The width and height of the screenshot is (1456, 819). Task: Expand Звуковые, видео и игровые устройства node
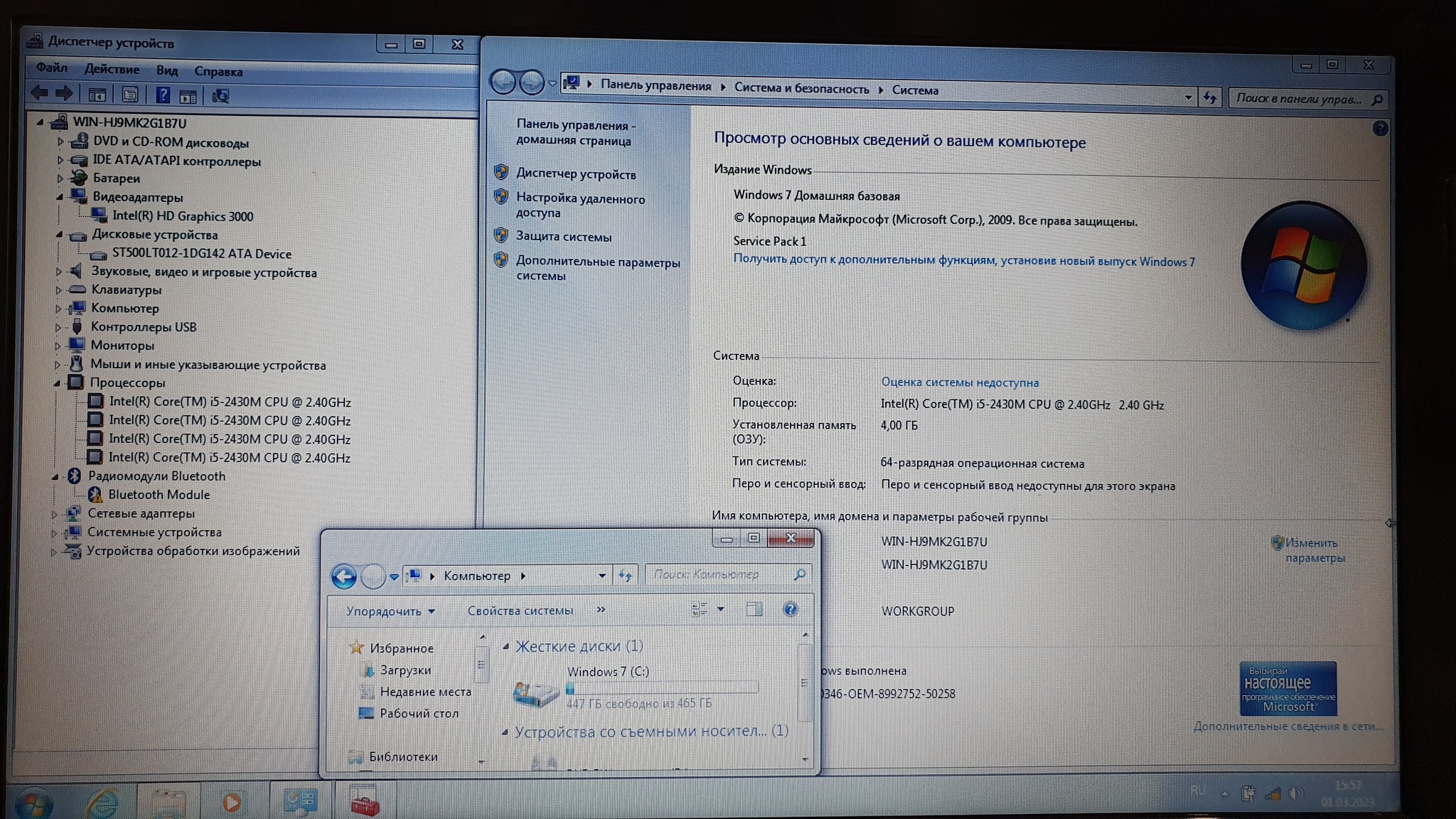[x=59, y=272]
